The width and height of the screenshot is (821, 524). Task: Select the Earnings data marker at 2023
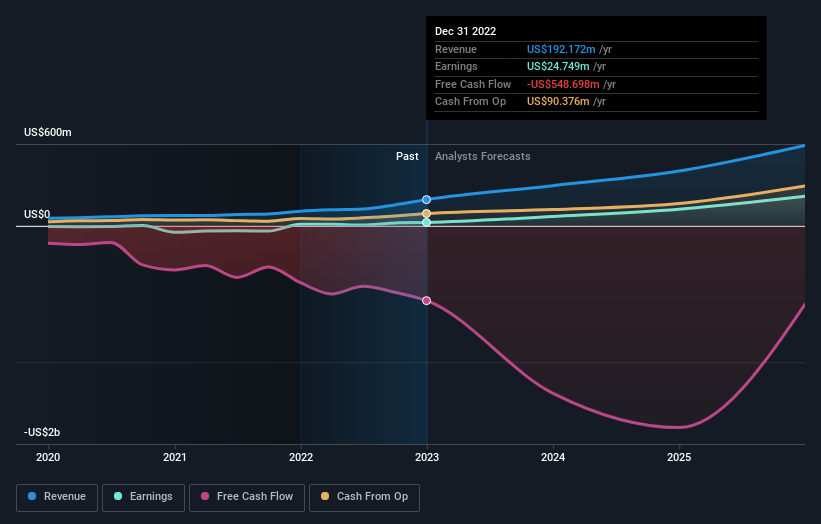[x=427, y=222]
